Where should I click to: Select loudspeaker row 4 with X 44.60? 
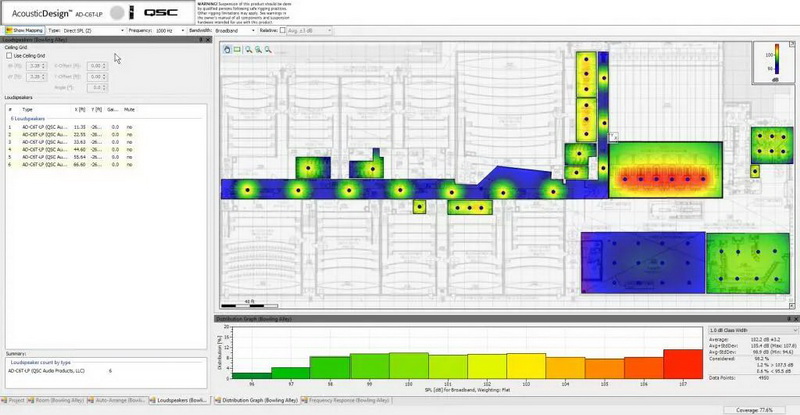71,150
